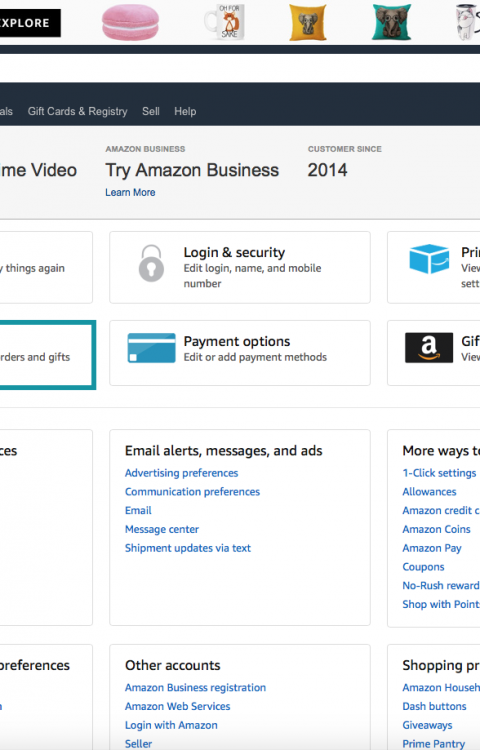Open the Login with Amazon link

point(171,725)
